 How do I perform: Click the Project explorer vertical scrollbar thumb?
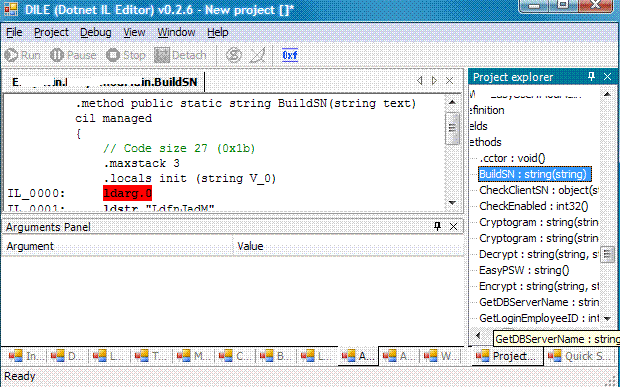pos(607,255)
